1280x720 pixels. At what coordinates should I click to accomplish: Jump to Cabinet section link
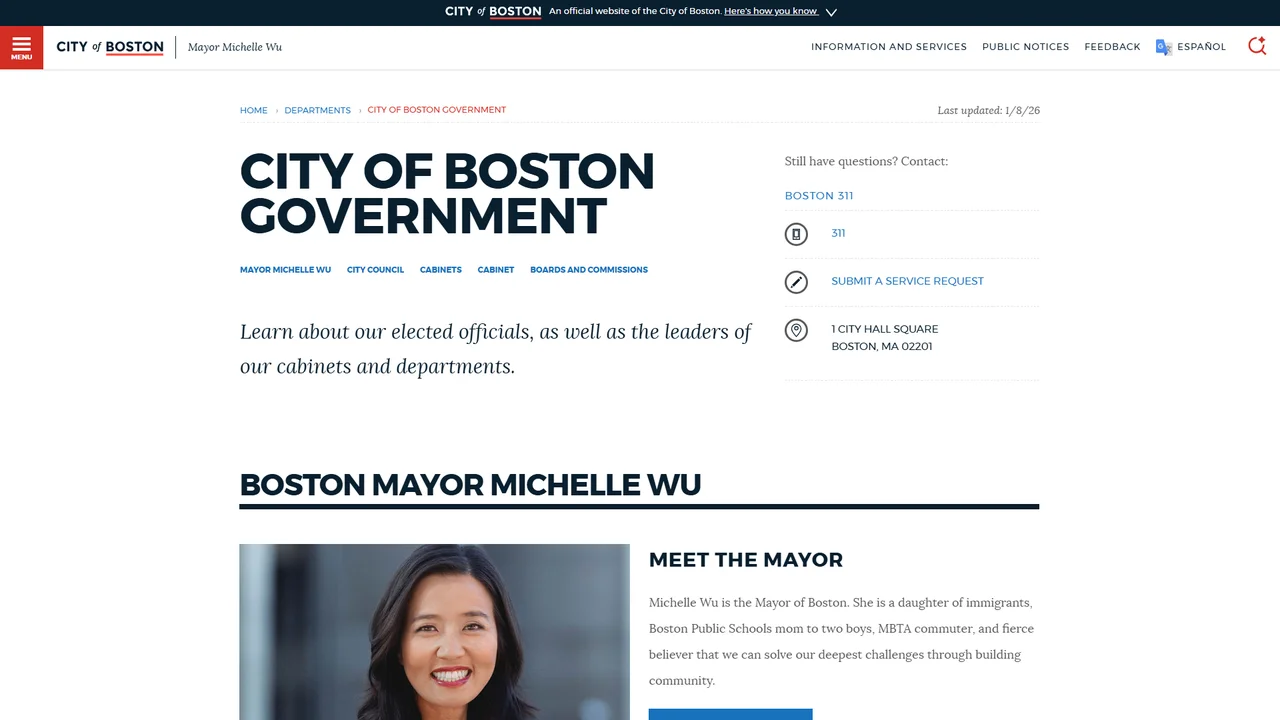[x=496, y=270]
